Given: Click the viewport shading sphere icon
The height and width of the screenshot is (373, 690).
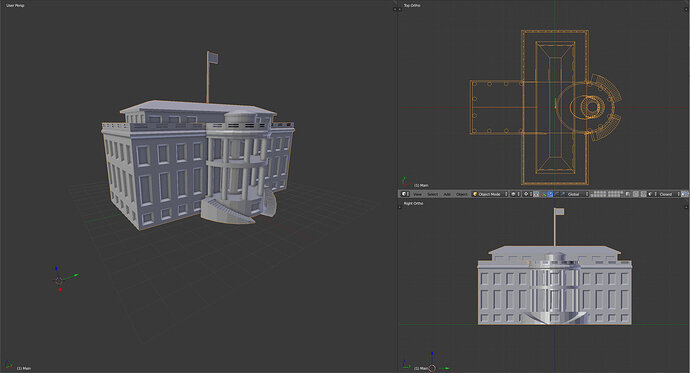Looking at the screenshot, I should click(514, 194).
